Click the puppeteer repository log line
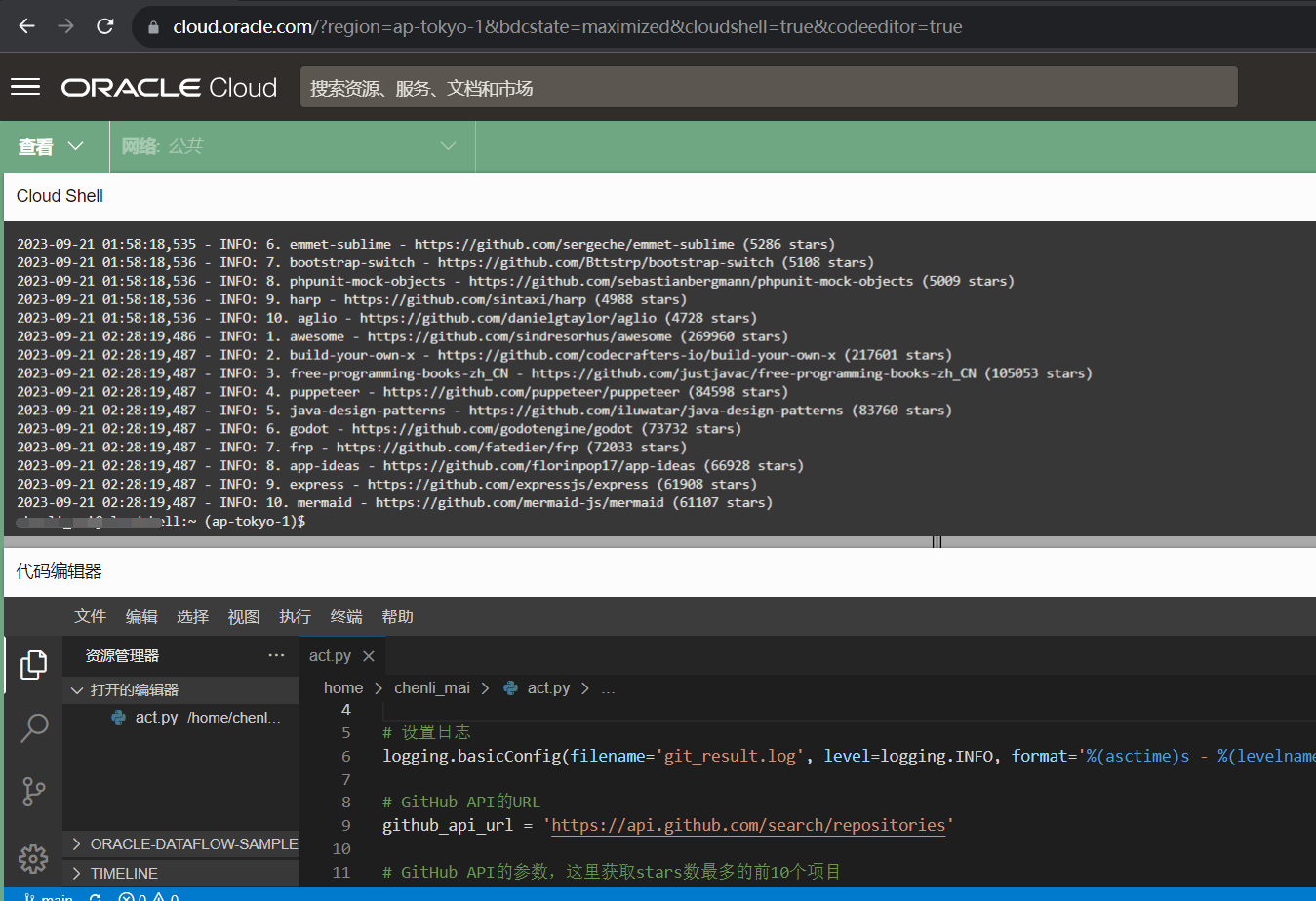Viewport: 1316px width, 901px height. 402,391
